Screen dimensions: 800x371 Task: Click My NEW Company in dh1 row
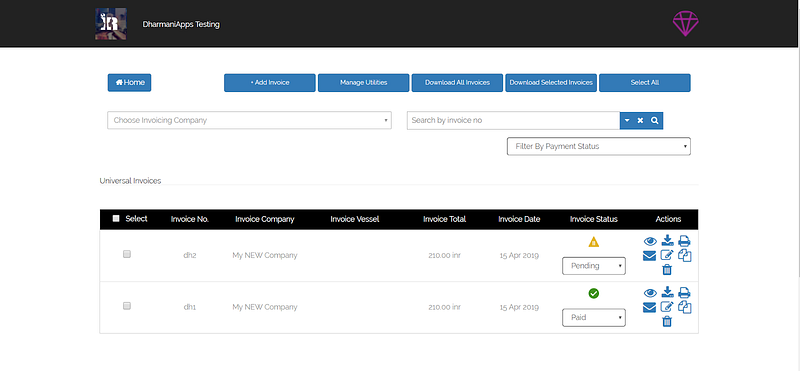pos(265,307)
